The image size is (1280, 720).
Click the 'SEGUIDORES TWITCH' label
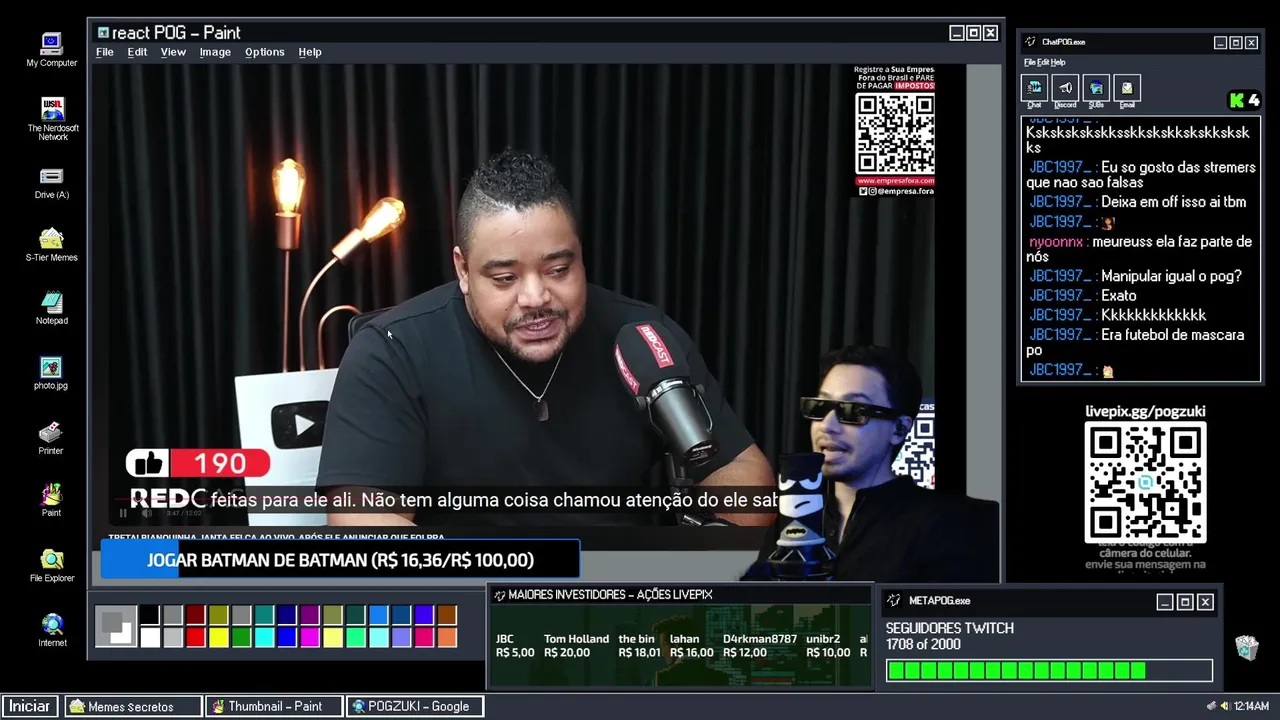(949, 628)
